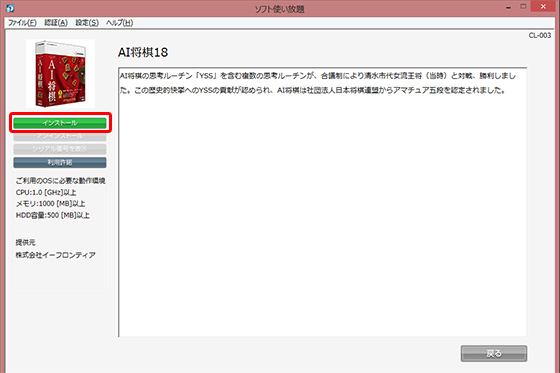Click the ソフト使い放題 title bar text
This screenshot has height=373, width=560.
click(x=280, y=9)
